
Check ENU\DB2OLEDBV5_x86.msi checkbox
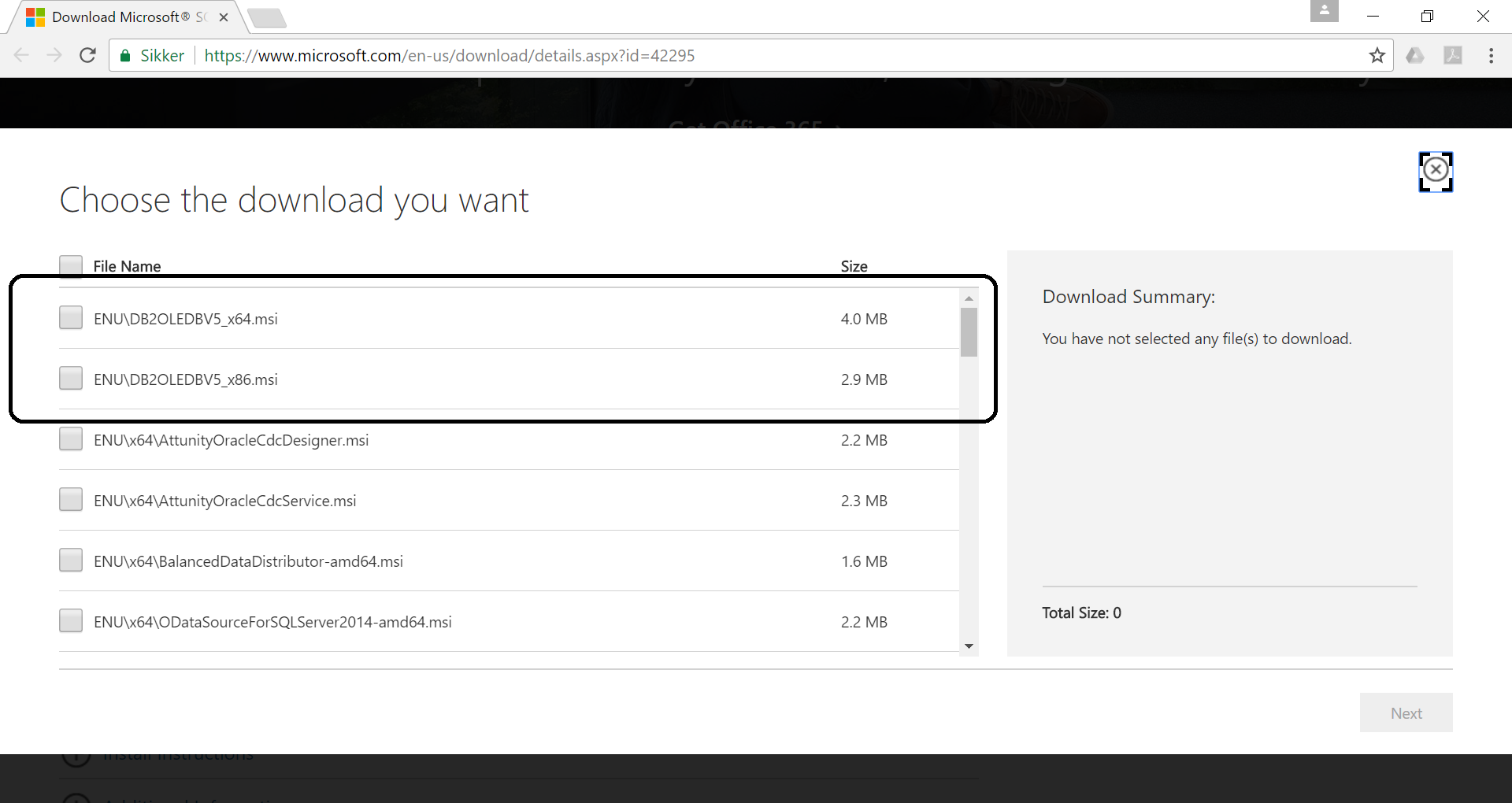coord(71,378)
